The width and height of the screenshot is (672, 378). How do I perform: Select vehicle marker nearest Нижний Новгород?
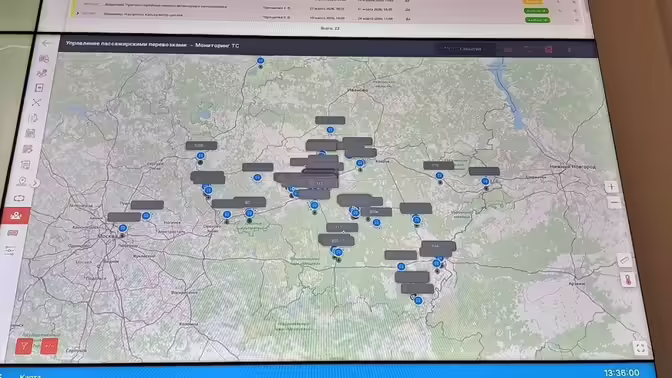(485, 182)
